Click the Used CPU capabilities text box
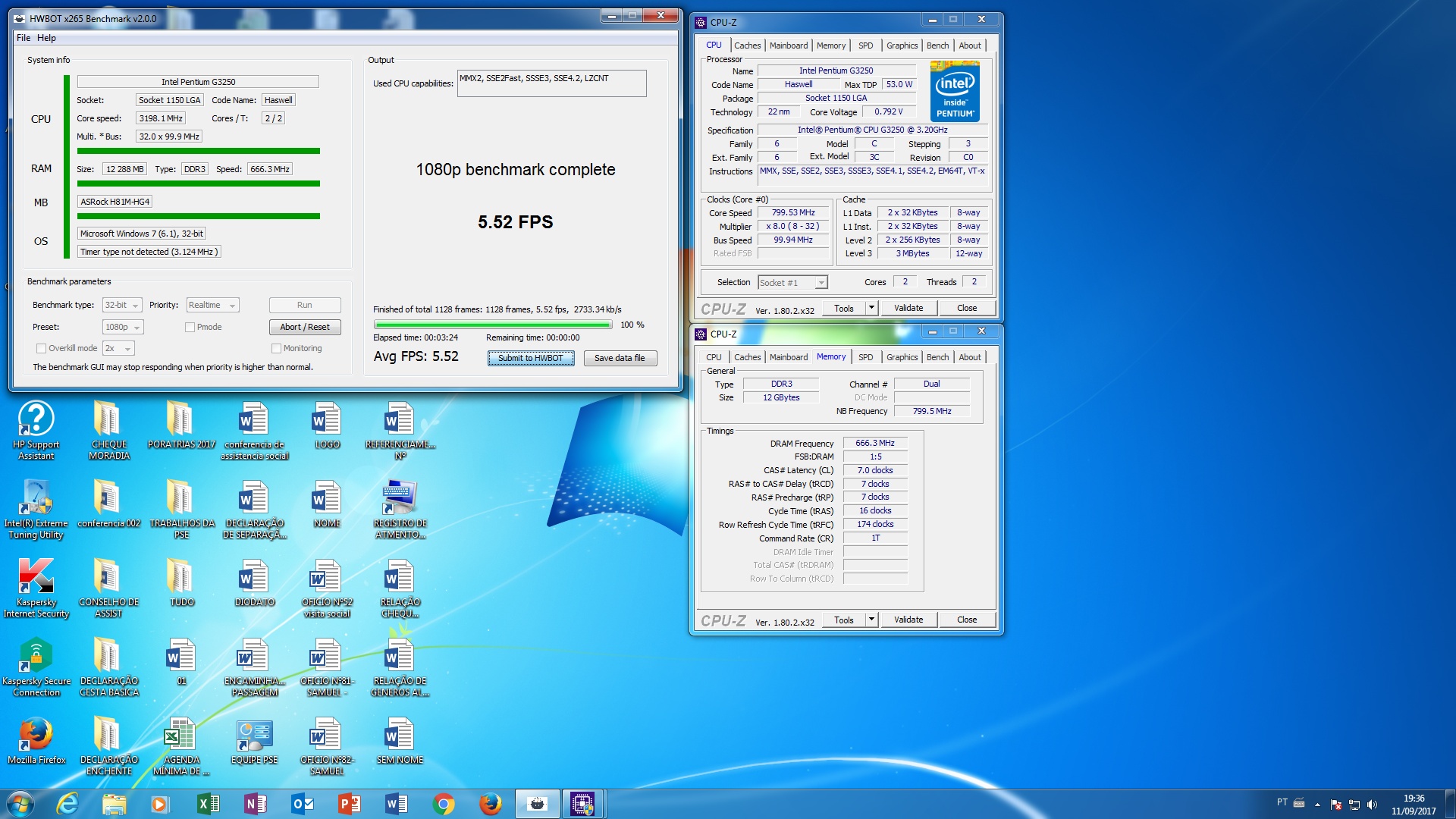Screen dimensions: 1456x819 point(551,83)
